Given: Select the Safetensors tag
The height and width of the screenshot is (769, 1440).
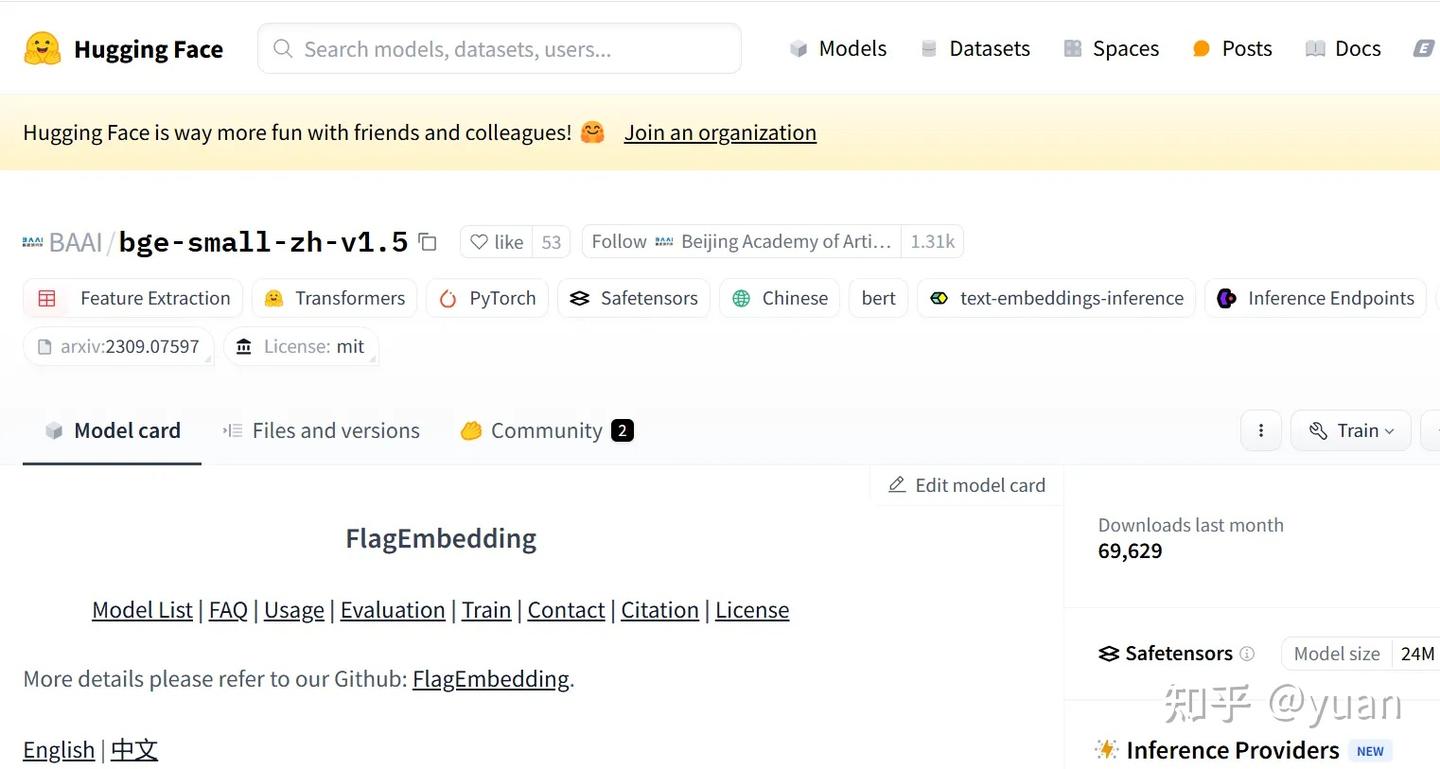Looking at the screenshot, I should pos(633,297).
